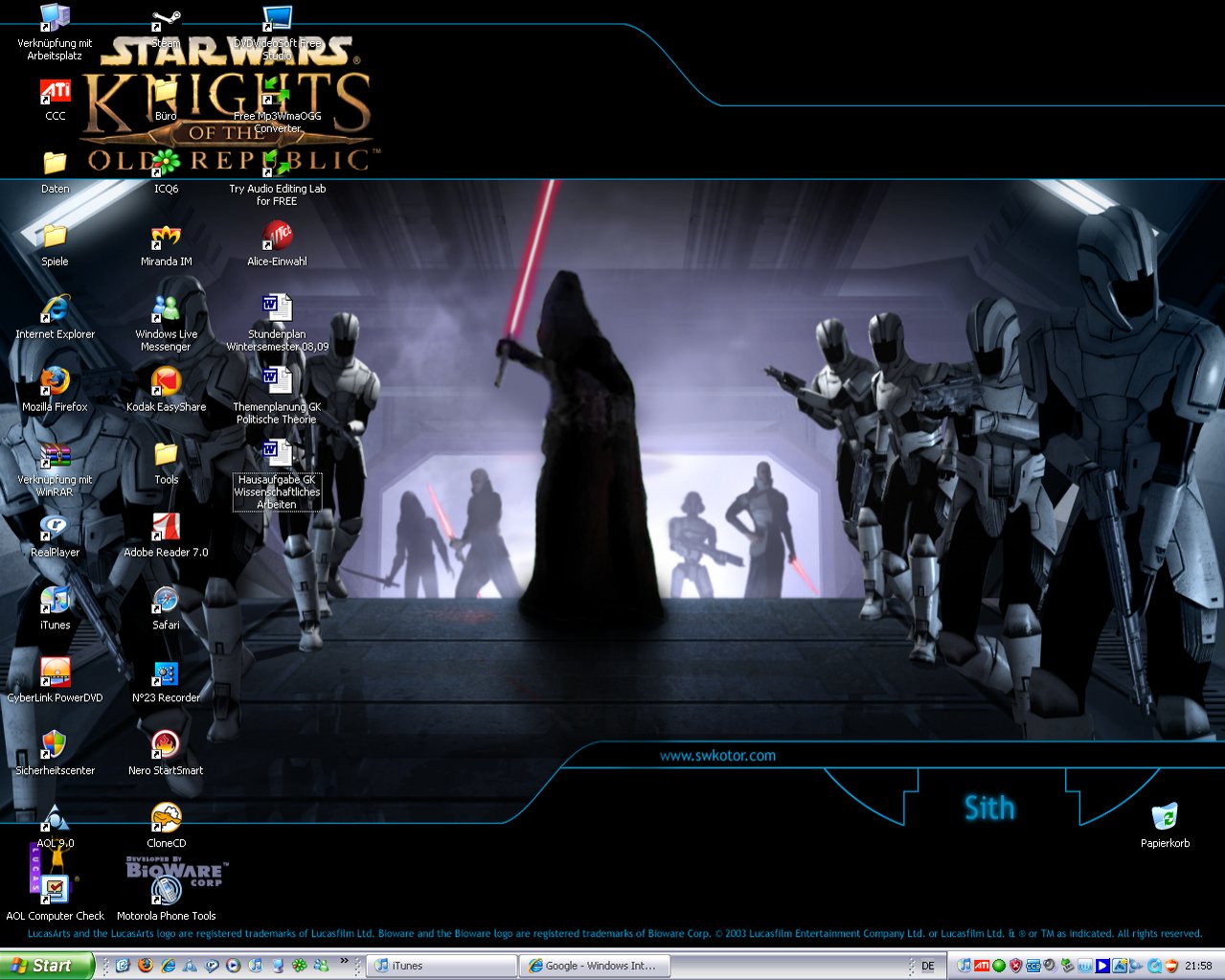Open the CloneCD desktop icon
Screen dimensions: 1225x980
[166, 818]
